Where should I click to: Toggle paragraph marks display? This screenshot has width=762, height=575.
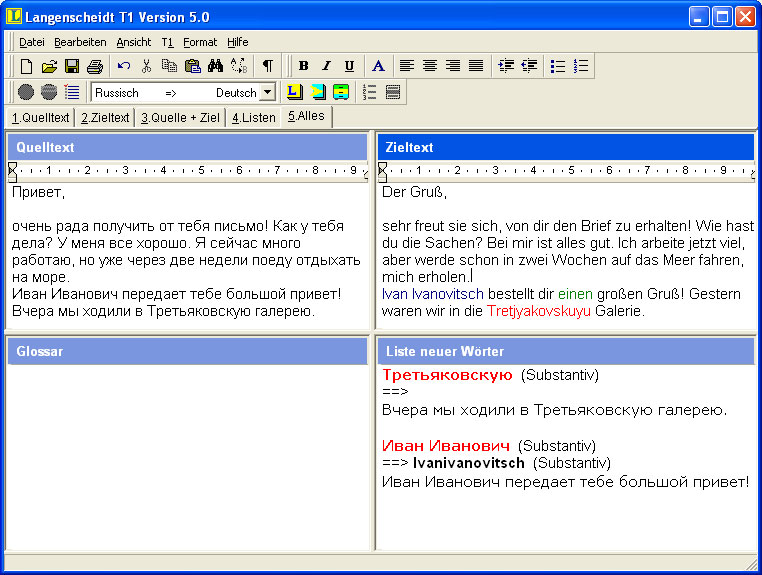point(267,66)
